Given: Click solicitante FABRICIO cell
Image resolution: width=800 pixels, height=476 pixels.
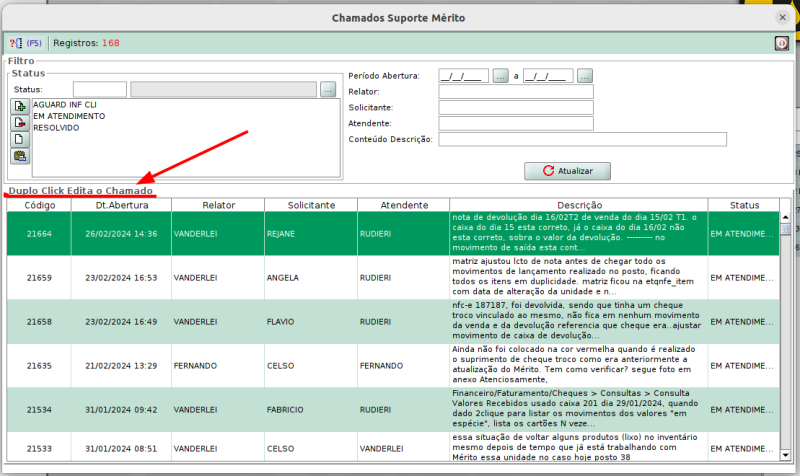Looking at the screenshot, I should point(311,409).
